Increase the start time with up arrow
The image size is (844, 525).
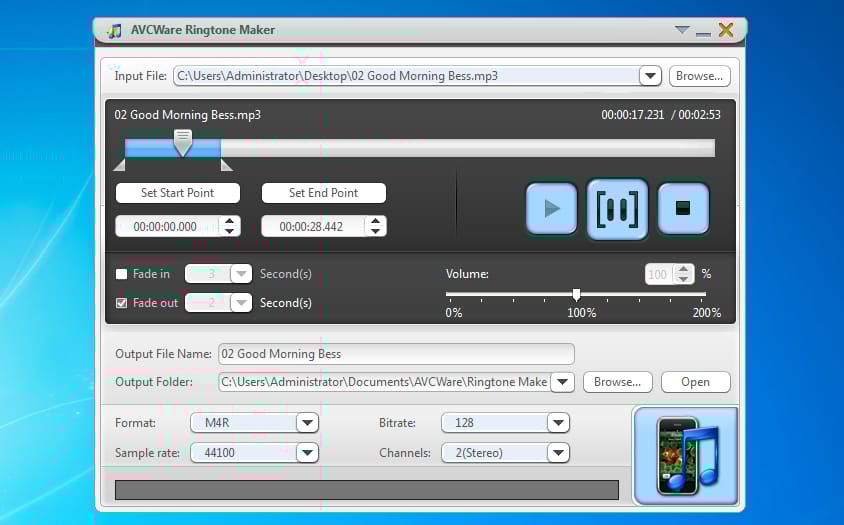230,221
